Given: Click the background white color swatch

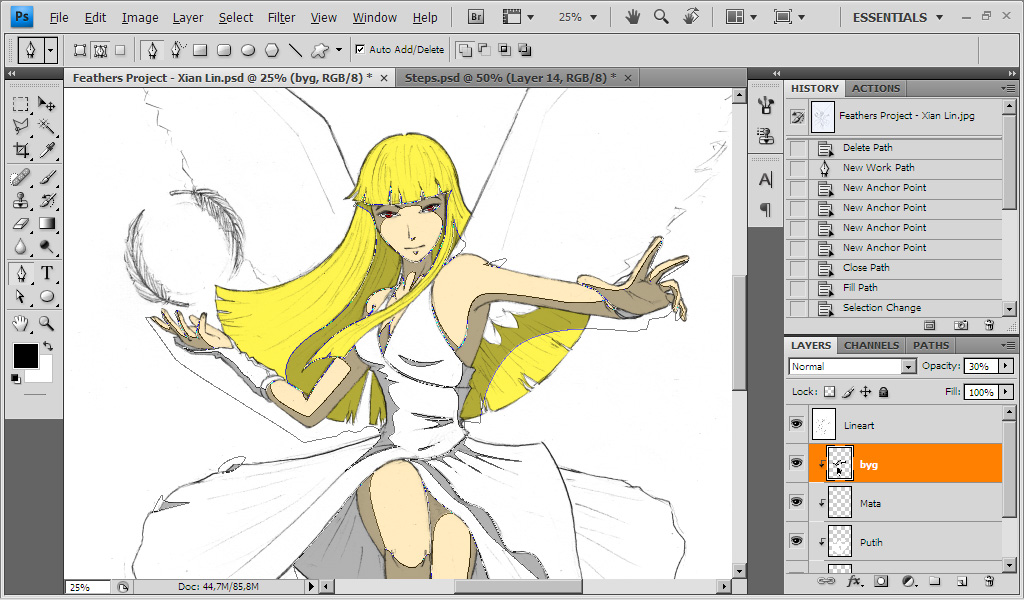Looking at the screenshot, I should (44, 373).
